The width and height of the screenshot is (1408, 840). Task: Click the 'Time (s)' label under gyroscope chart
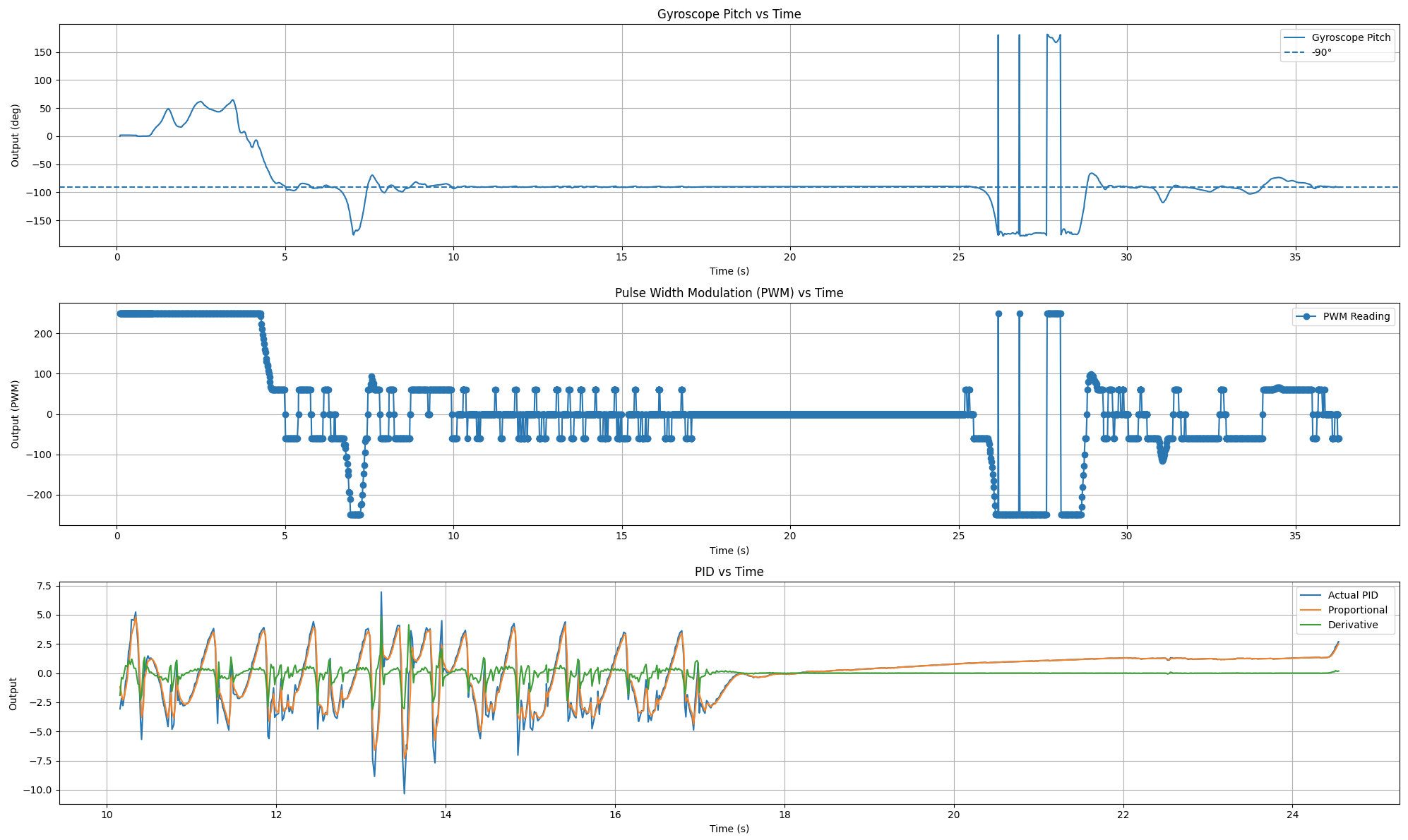click(x=729, y=271)
